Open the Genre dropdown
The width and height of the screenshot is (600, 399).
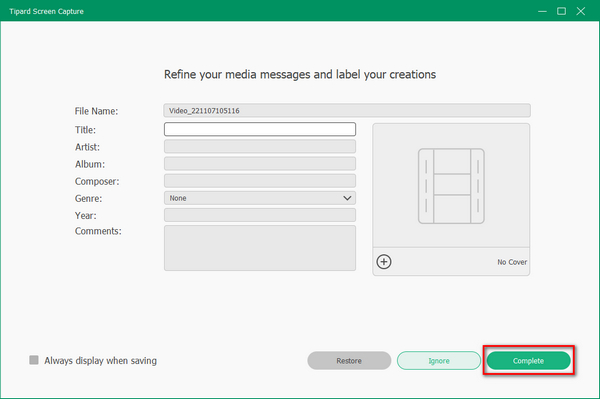260,198
